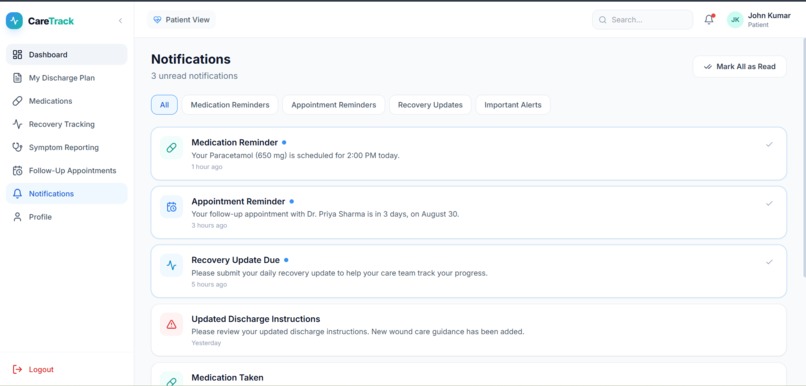This screenshot has width=806, height=386.
Task: Click the '1 hour ago' timestamp
Action: (207, 167)
